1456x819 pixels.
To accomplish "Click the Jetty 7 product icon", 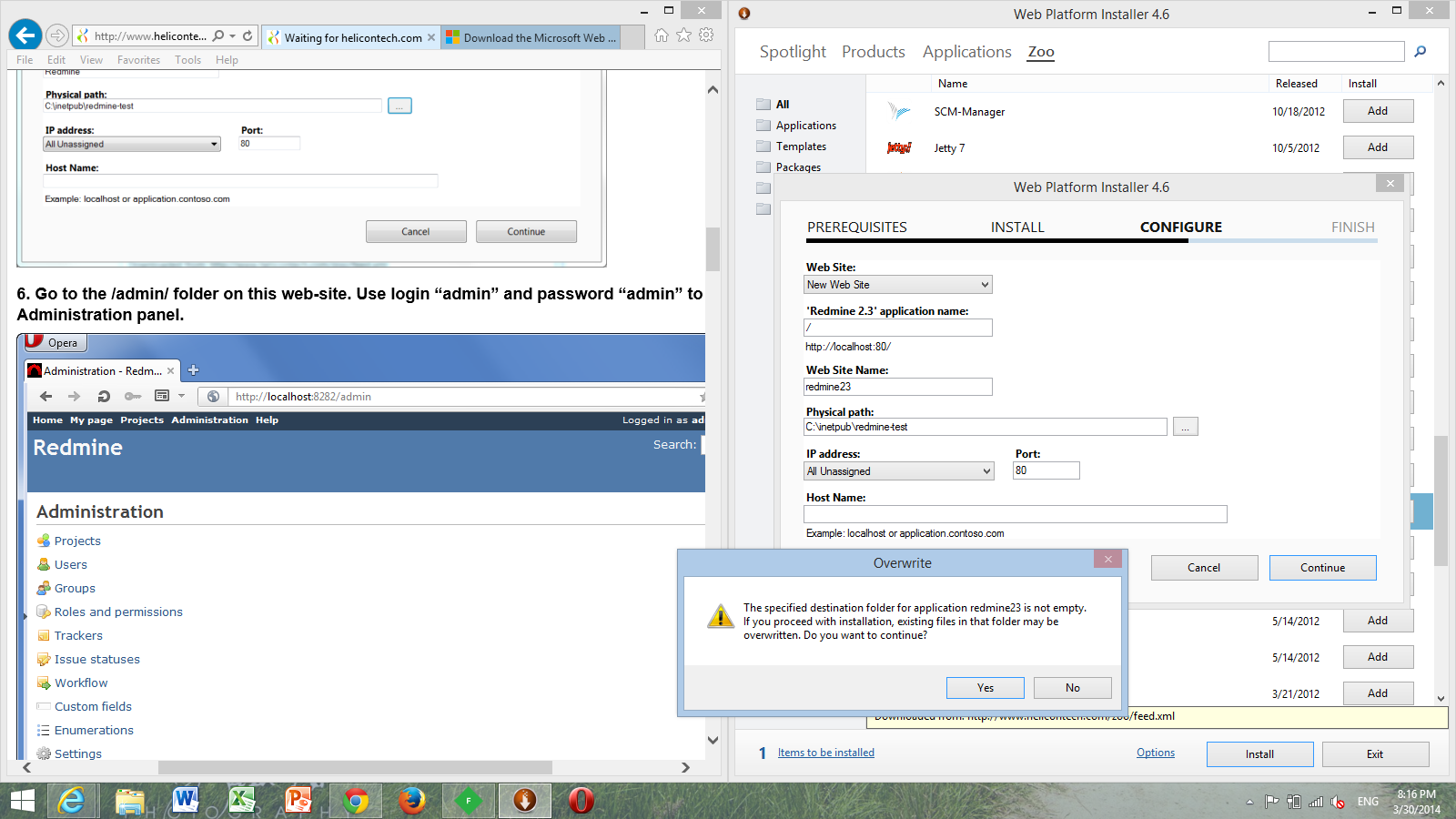I will (899, 147).
